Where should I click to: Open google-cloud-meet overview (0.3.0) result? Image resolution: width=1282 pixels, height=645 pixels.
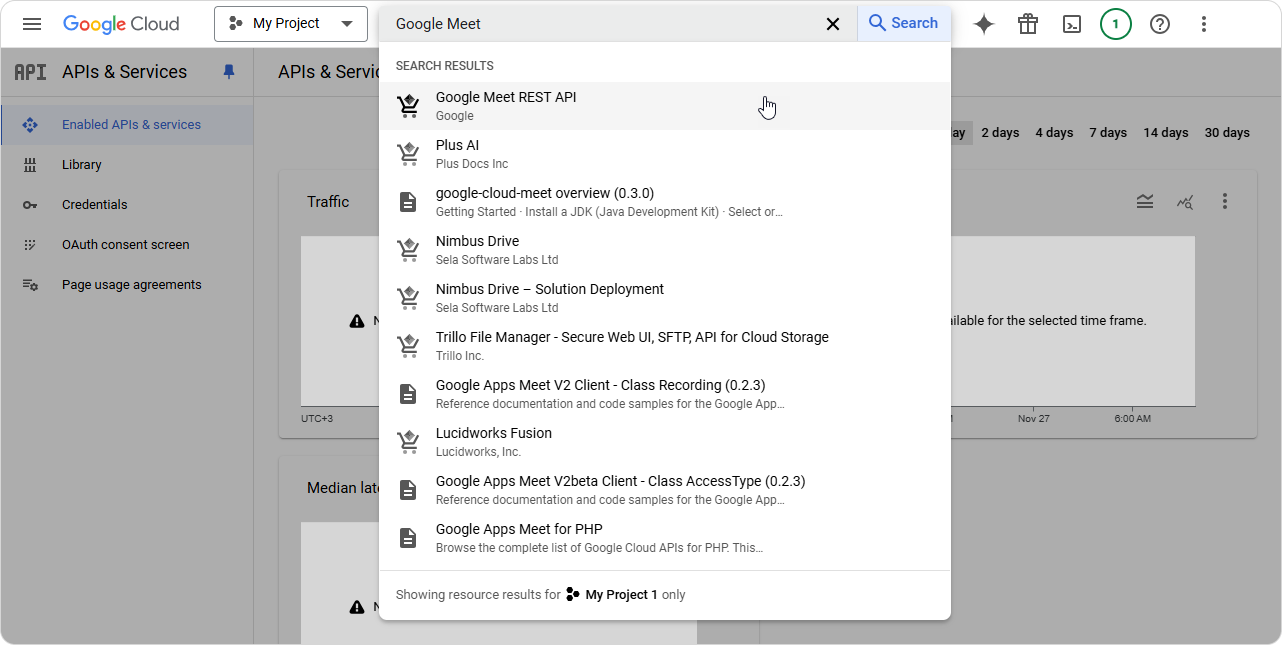665,202
